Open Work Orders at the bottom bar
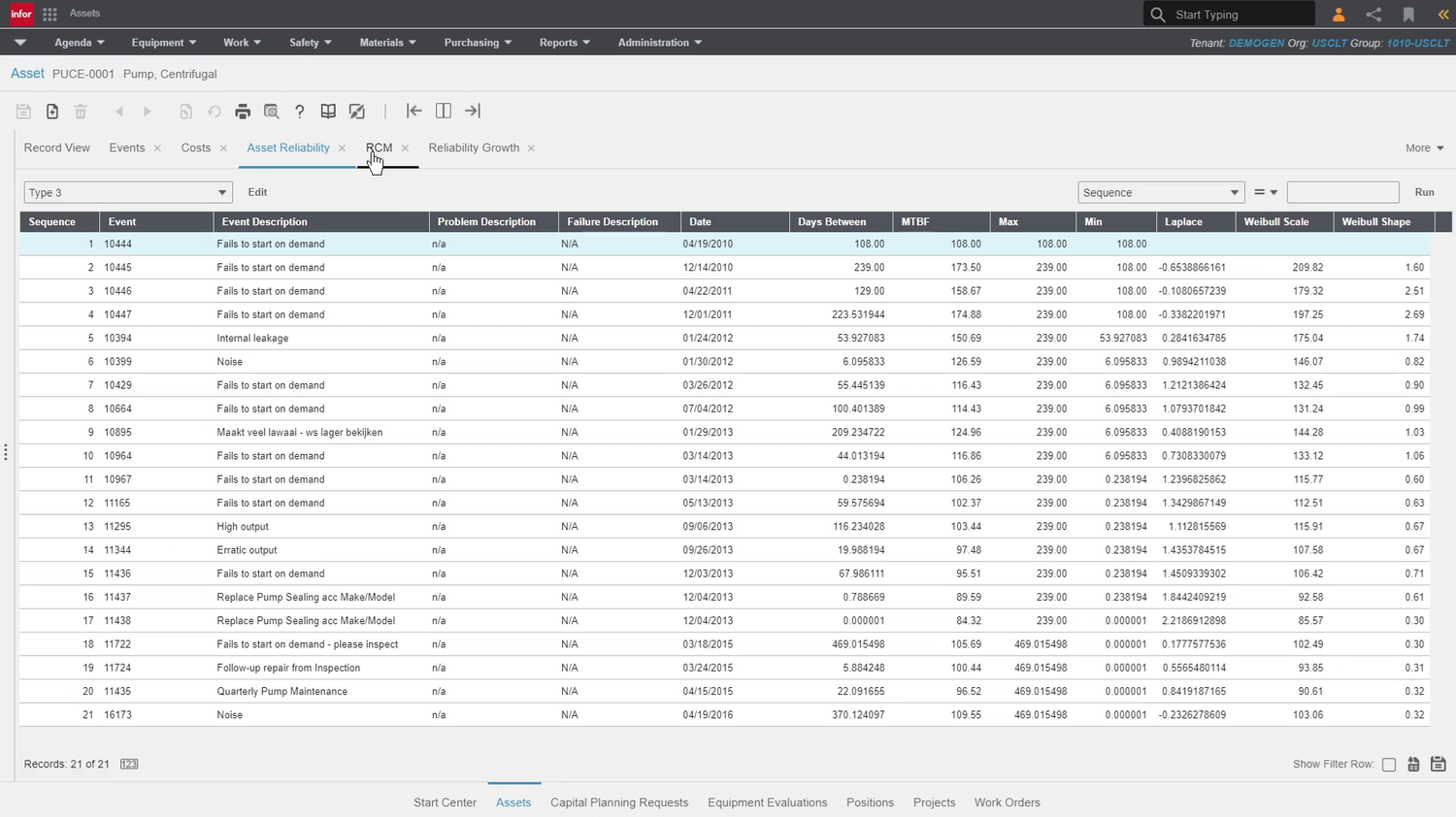 [x=1007, y=802]
